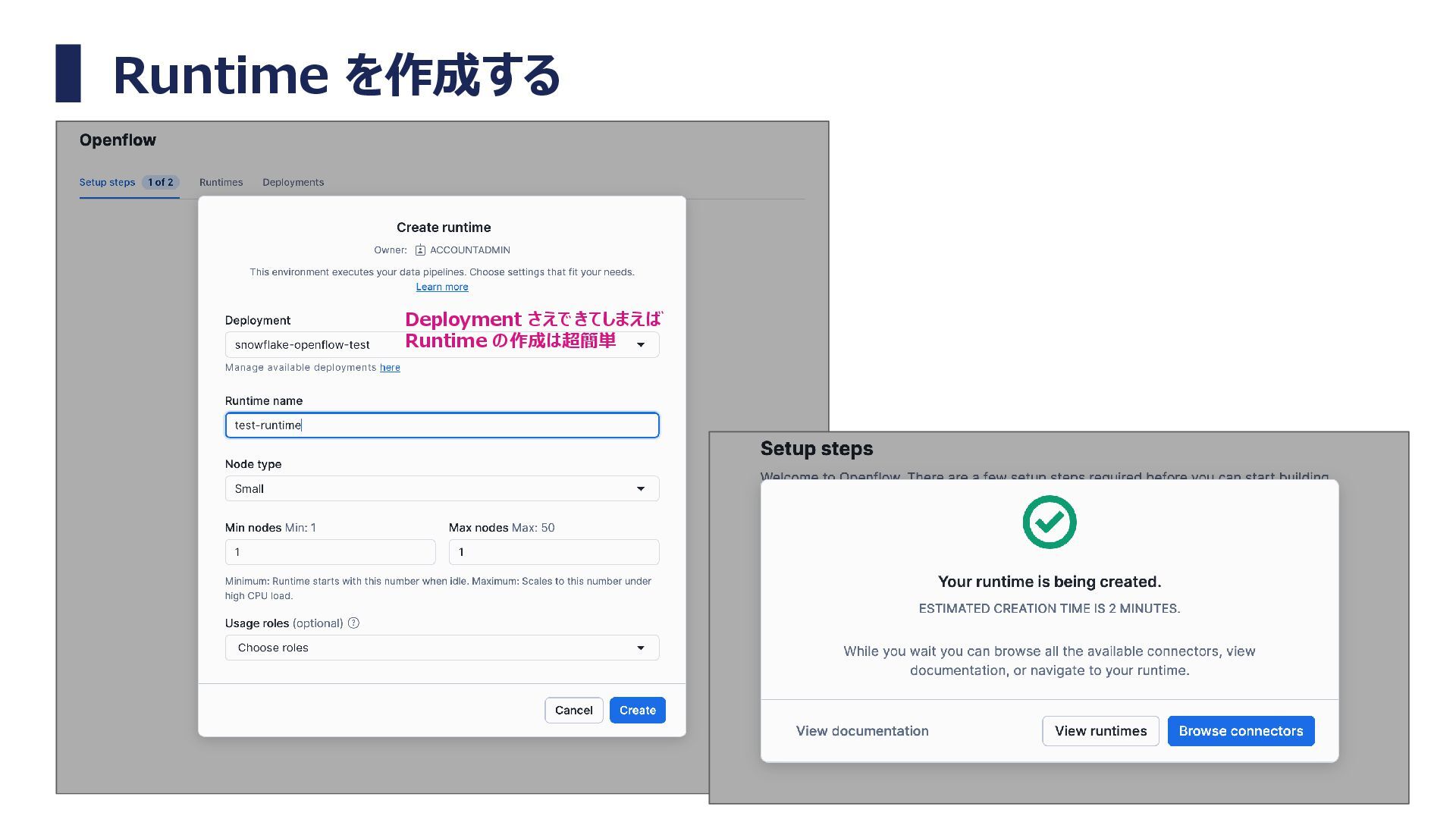This screenshot has width=1456, height=819.
Task: Open the Node type Small dropdown
Action: [441, 489]
